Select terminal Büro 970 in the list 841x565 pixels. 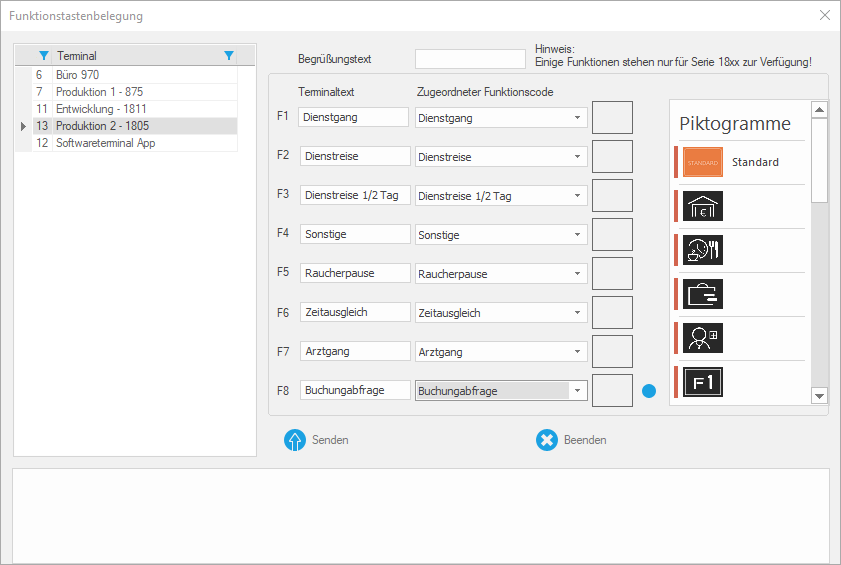[x=77, y=75]
